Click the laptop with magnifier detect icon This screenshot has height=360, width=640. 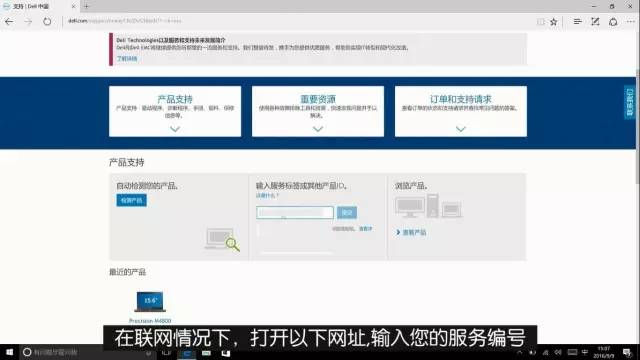pyautogui.click(x=222, y=239)
